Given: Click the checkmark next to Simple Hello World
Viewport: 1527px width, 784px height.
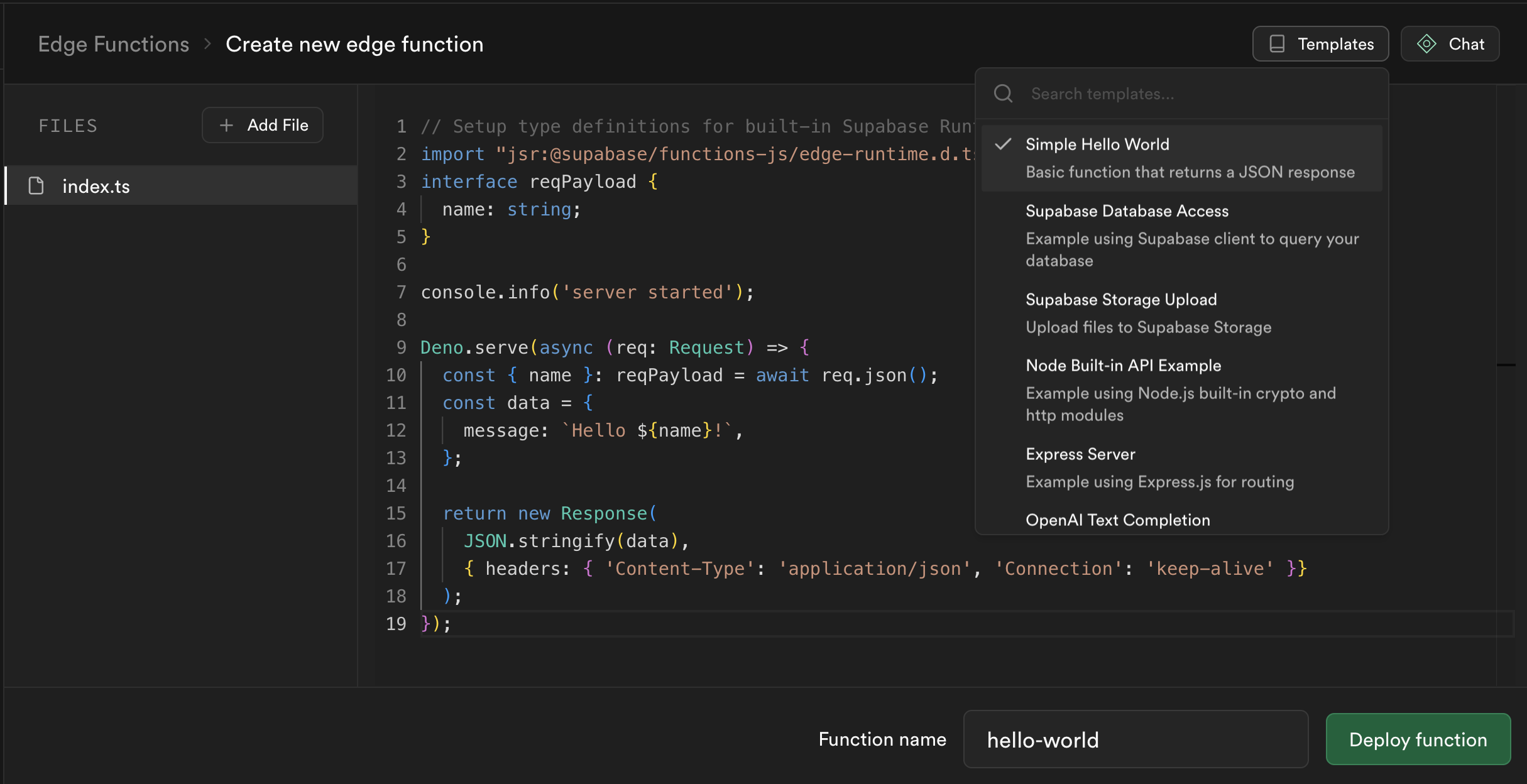Looking at the screenshot, I should 1004,144.
